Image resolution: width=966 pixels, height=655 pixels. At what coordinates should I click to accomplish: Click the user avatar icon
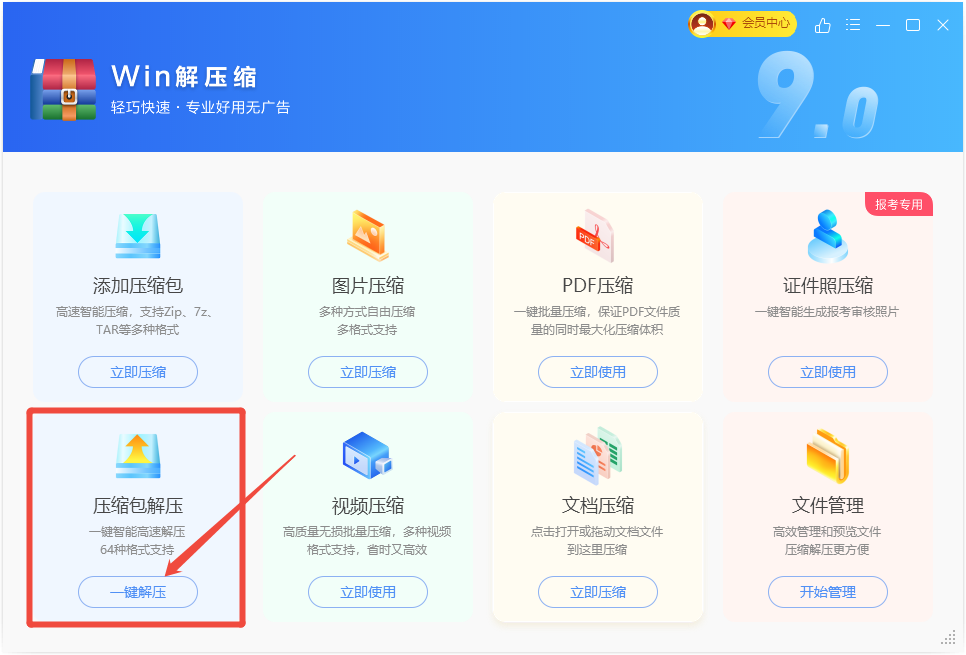[703, 24]
